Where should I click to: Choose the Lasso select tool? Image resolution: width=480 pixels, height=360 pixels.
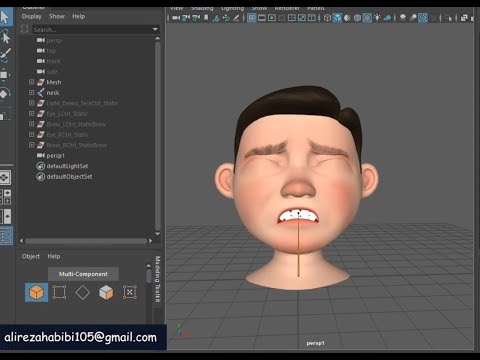coord(5,36)
